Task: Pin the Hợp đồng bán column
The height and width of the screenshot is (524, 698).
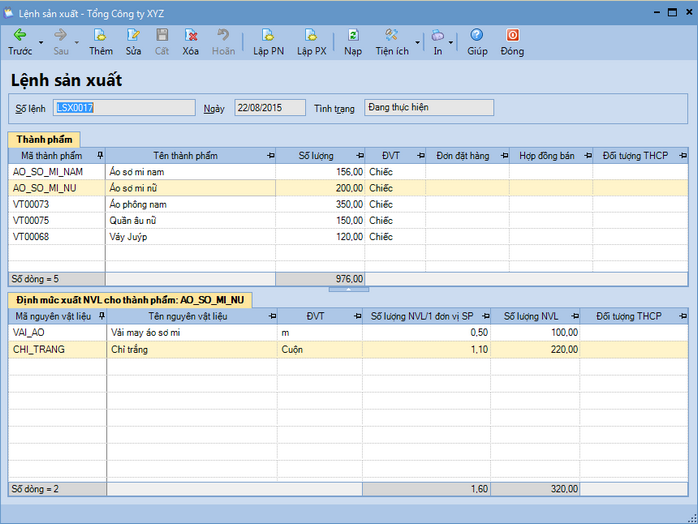Action: (588, 155)
